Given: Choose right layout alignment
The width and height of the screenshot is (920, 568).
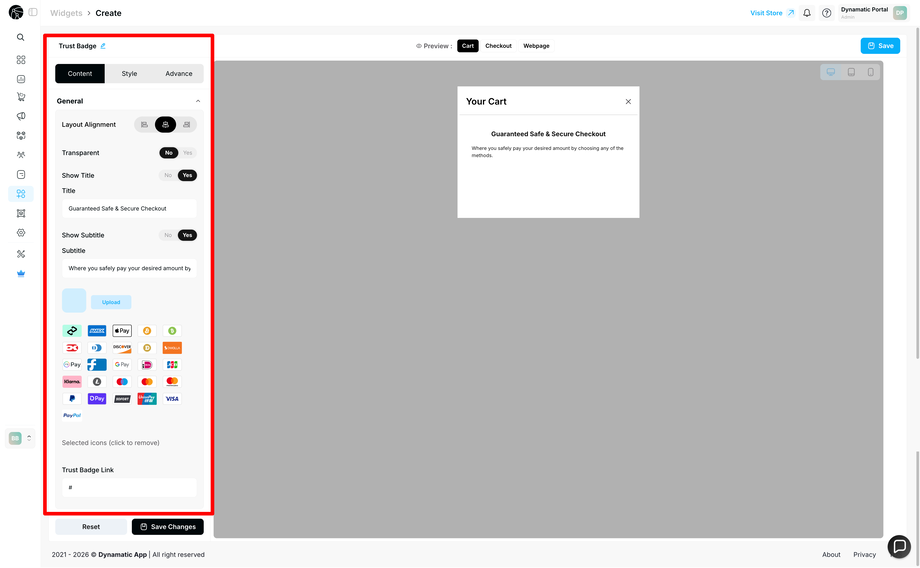Looking at the screenshot, I should coord(187,125).
